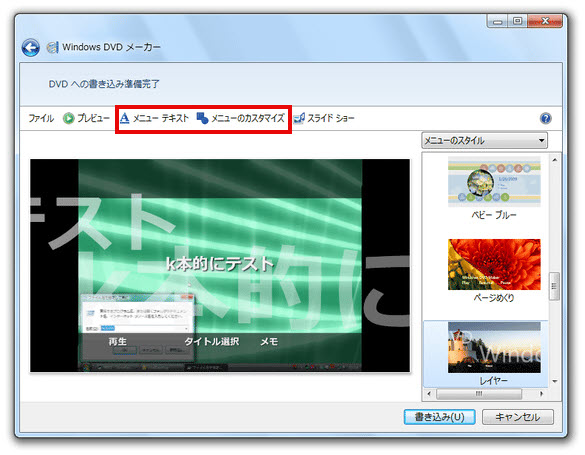Click style list scroll down arrow
Viewport: 585px width, 455px height.
(x=555, y=382)
